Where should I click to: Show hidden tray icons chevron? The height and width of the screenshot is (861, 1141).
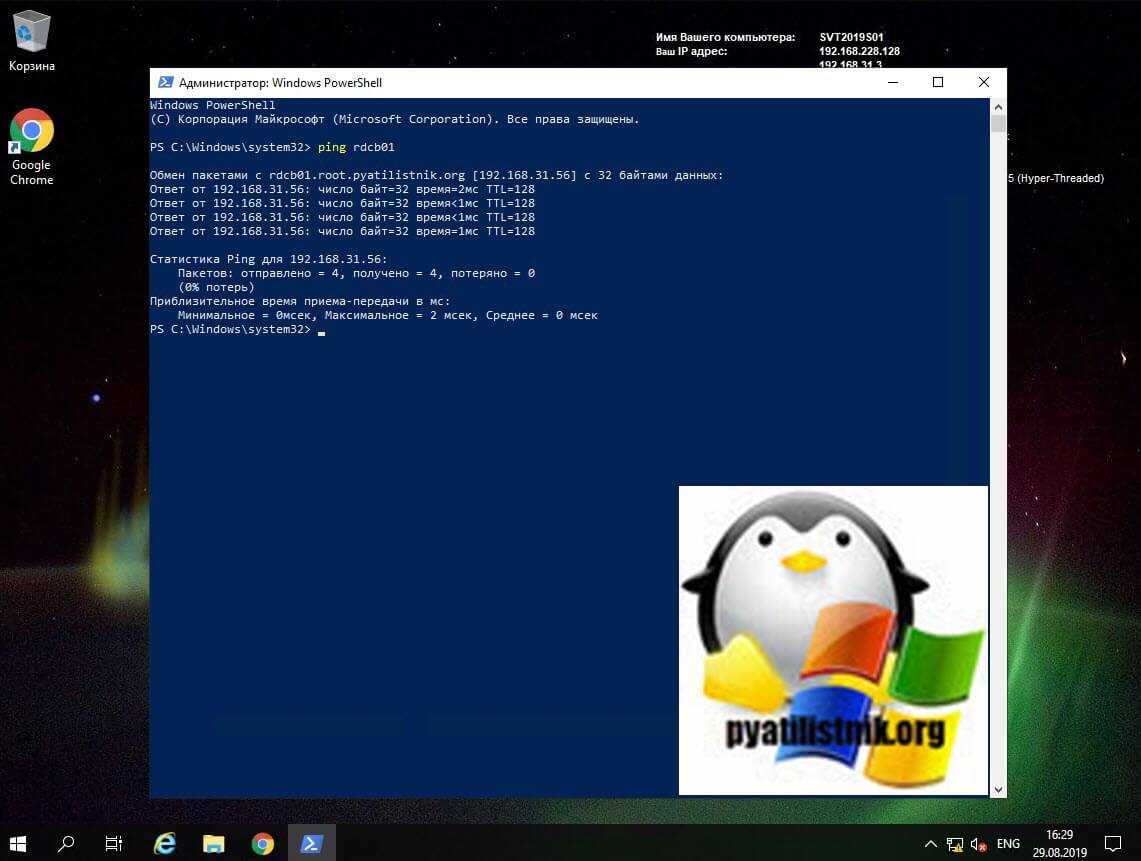931,844
